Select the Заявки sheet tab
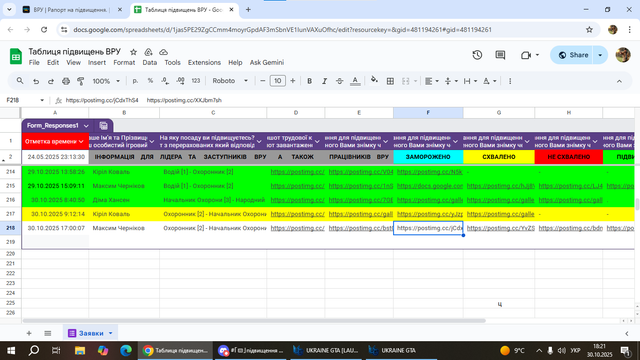 [91, 333]
